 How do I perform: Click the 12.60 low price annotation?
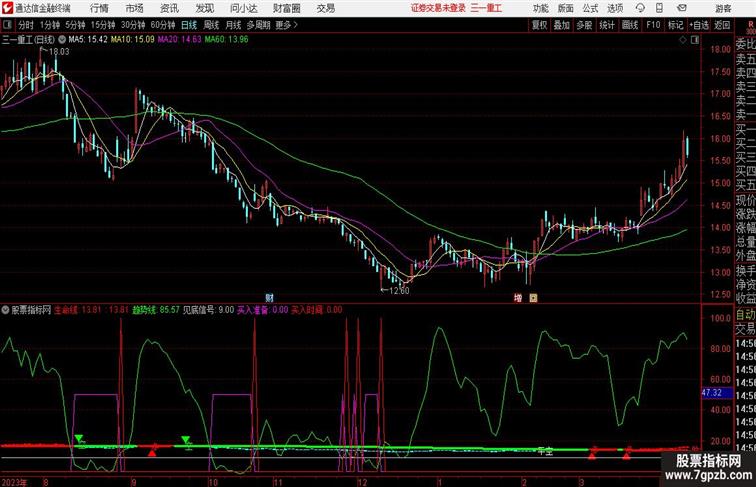(398, 291)
